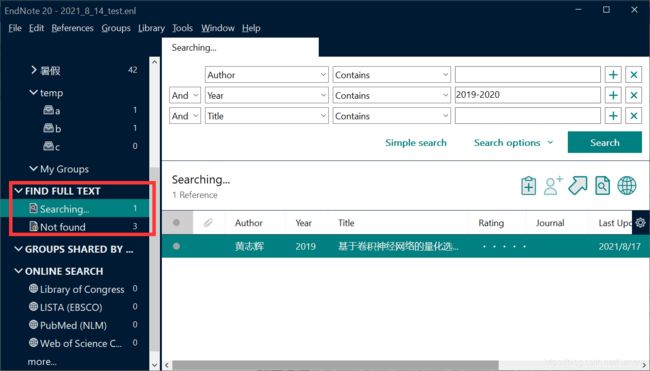Sort by the Journal column header
The image size is (650, 371).
550,223
